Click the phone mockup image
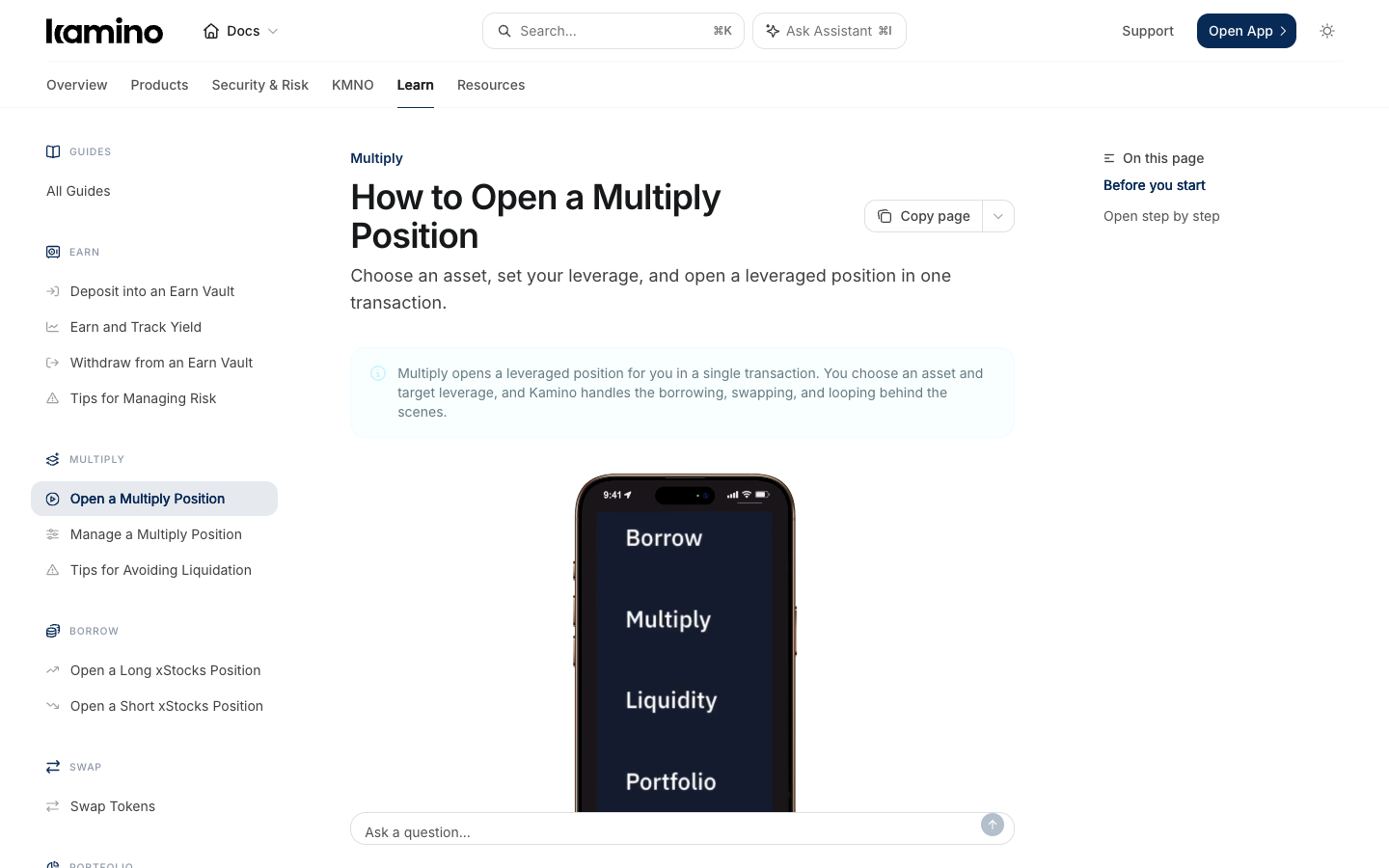The height and width of the screenshot is (868, 1389). tap(685, 643)
